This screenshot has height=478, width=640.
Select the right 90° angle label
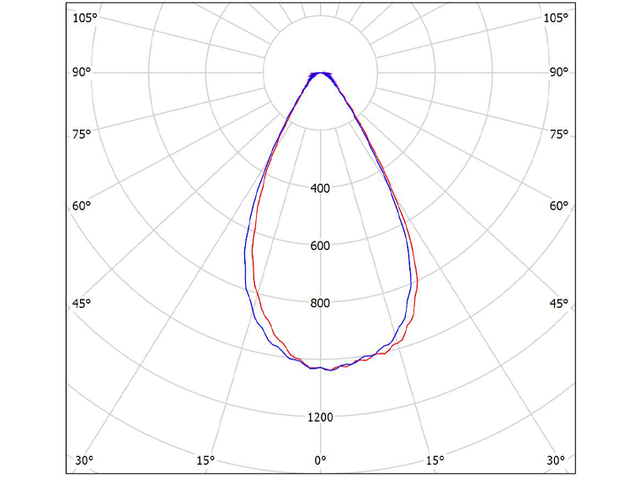(559, 73)
